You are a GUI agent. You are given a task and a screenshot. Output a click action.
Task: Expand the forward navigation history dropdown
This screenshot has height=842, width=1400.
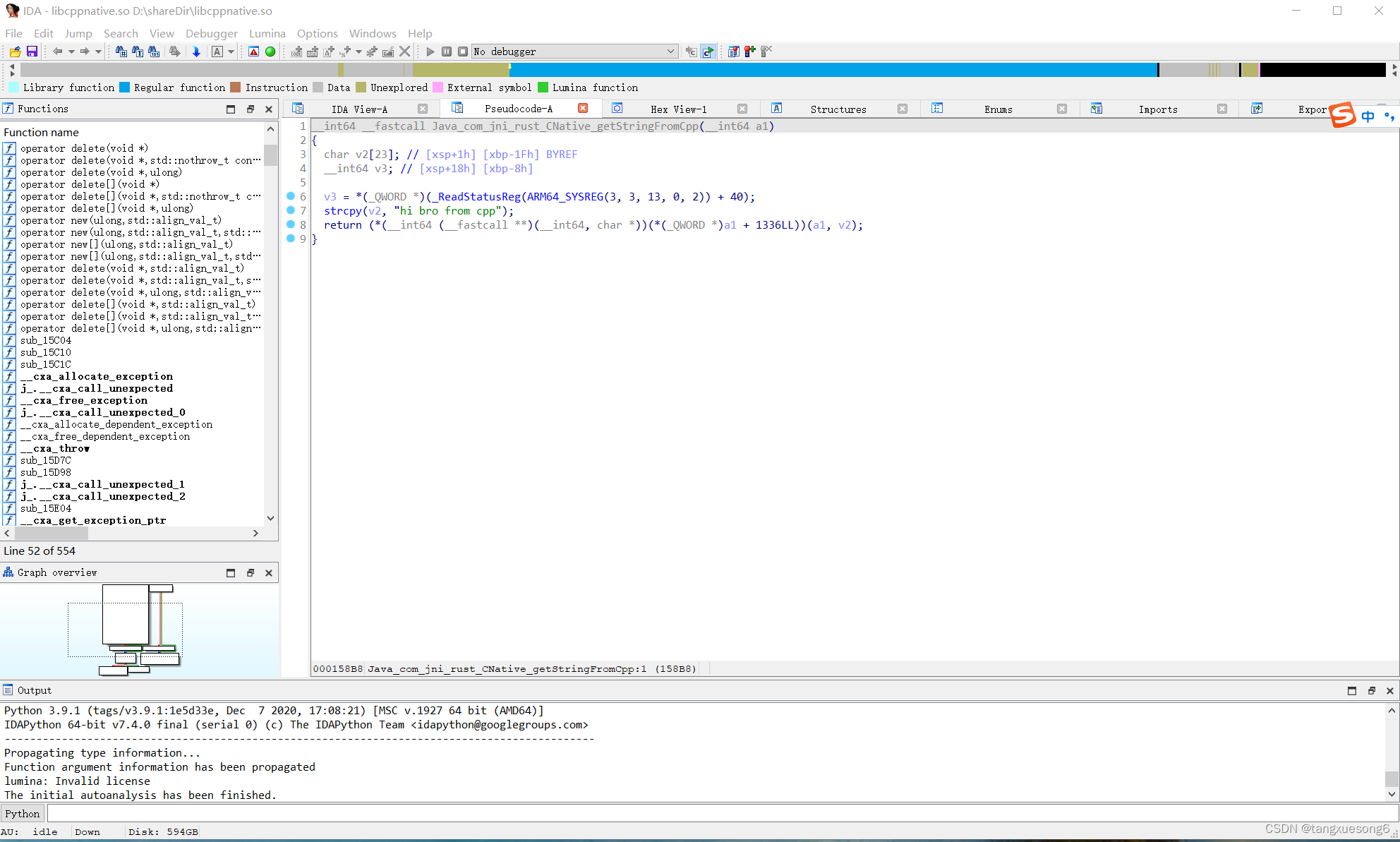[98, 52]
